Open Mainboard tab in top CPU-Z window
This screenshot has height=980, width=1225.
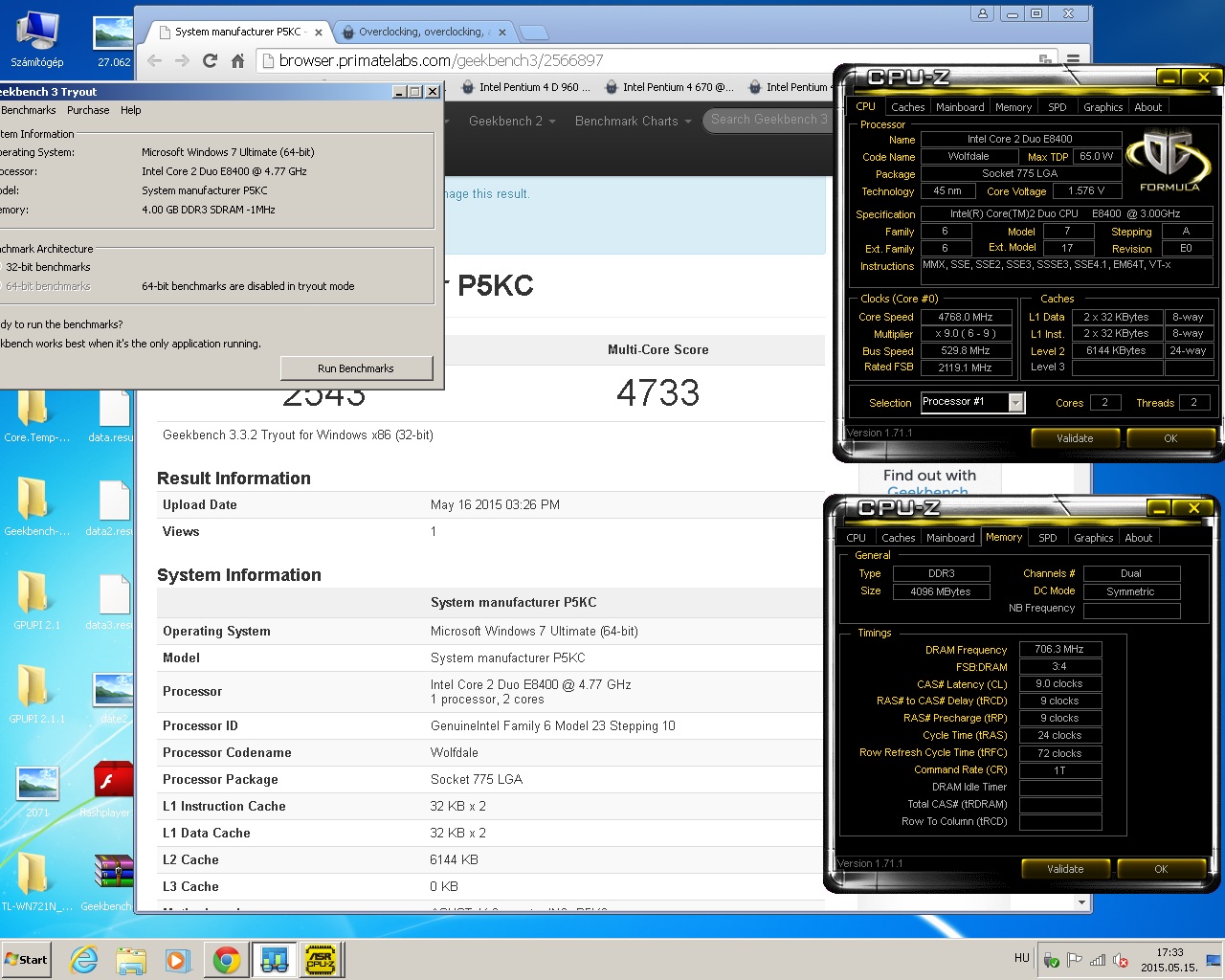960,107
